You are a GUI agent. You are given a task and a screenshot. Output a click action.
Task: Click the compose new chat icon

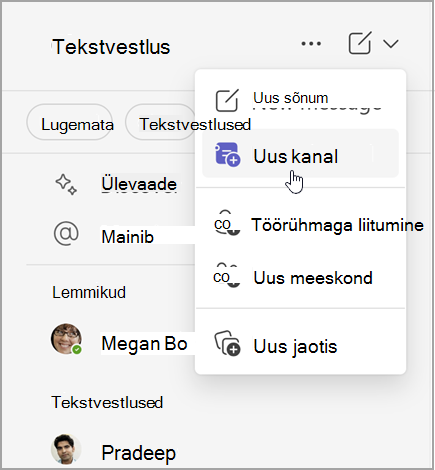pyautogui.click(x=360, y=43)
